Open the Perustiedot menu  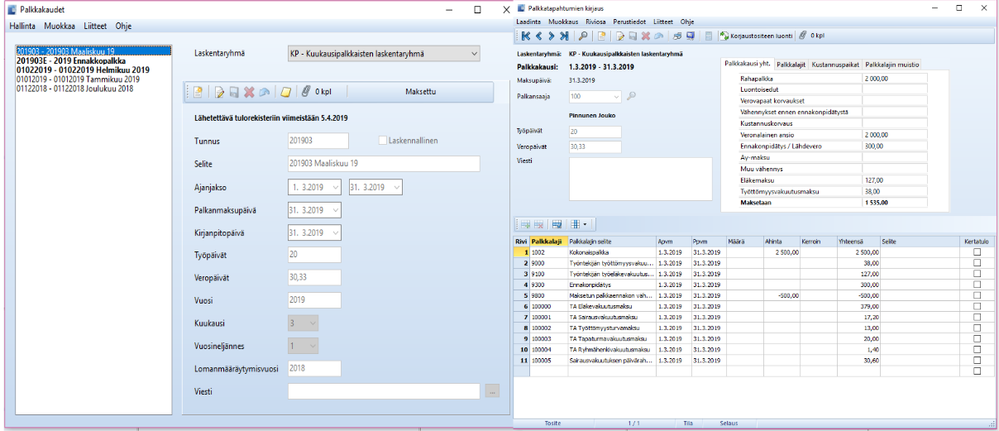[x=629, y=21]
